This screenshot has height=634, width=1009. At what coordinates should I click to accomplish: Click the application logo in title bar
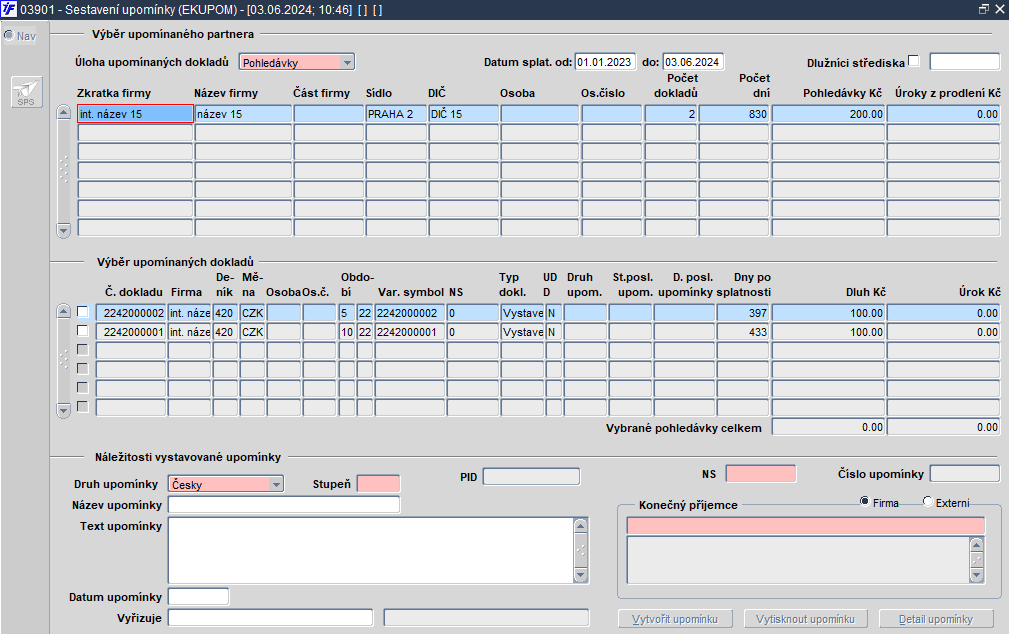click(x=9, y=9)
